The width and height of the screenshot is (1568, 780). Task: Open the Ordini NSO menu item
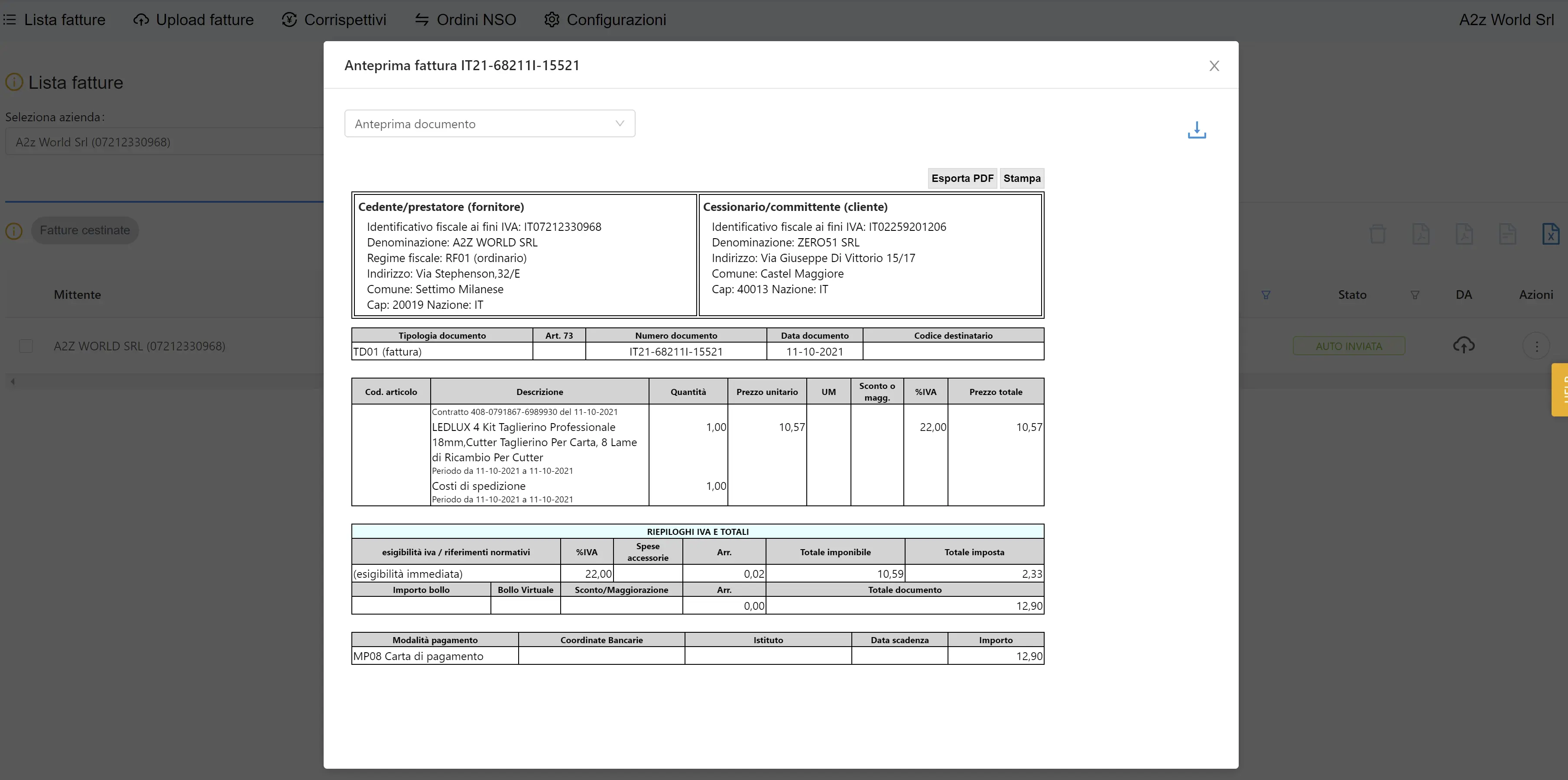pos(466,19)
